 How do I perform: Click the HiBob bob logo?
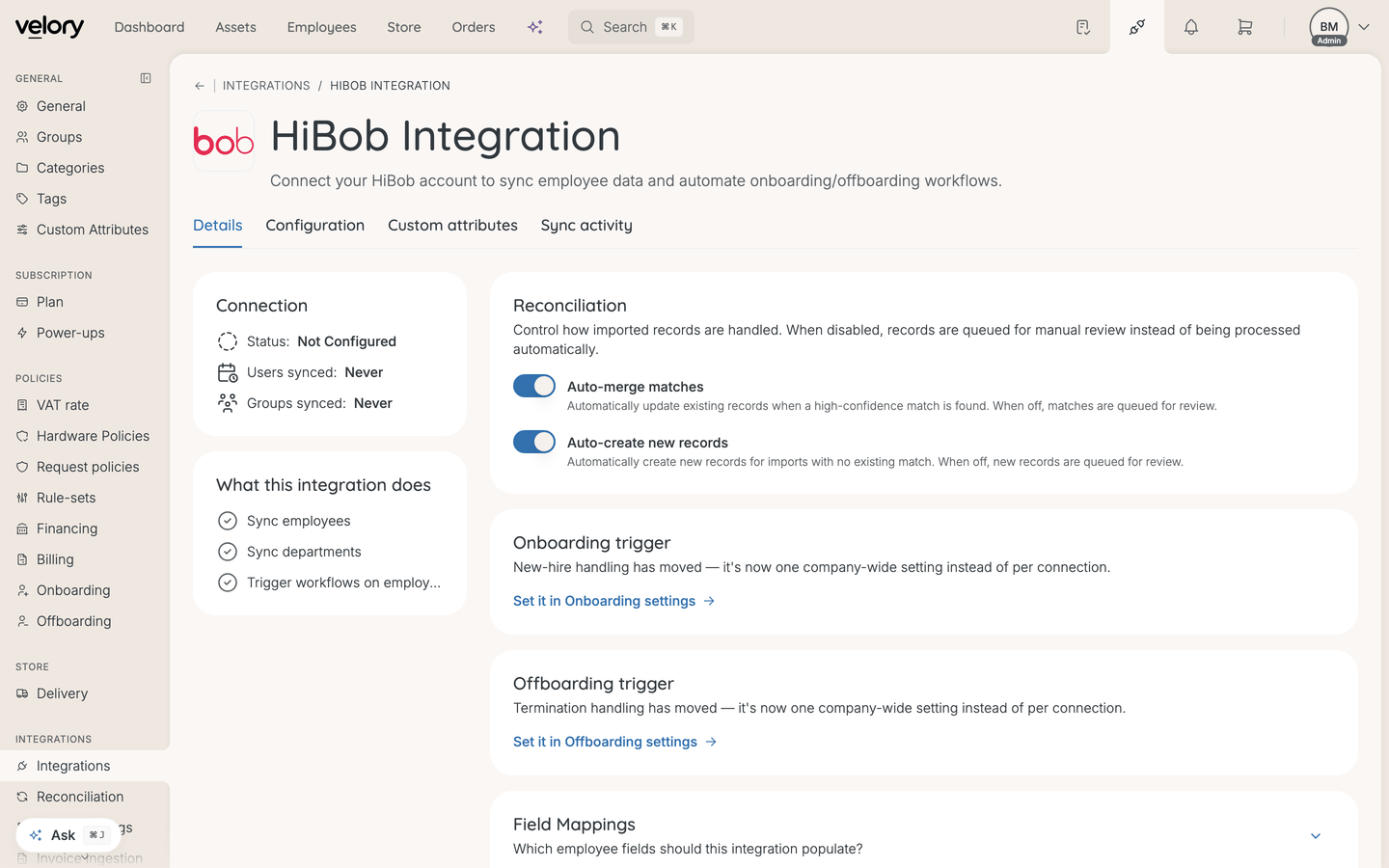pos(224,141)
